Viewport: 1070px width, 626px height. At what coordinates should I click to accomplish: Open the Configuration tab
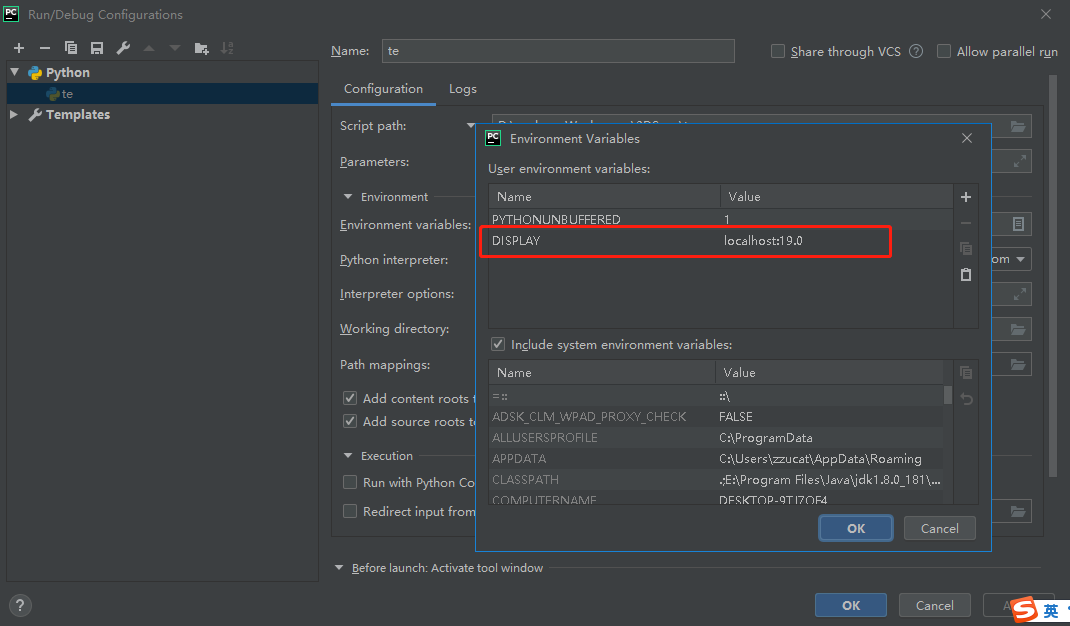(383, 88)
